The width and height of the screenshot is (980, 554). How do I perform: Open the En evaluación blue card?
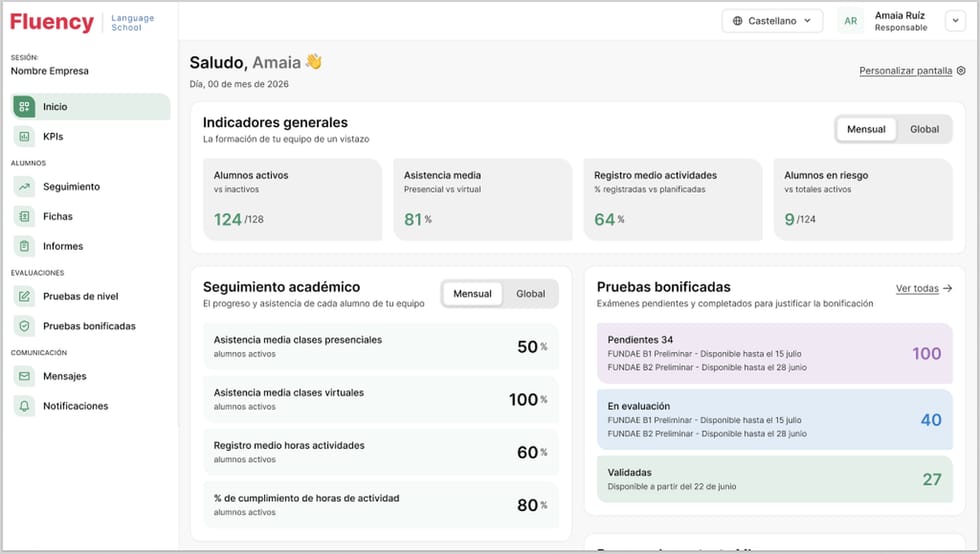(774, 420)
